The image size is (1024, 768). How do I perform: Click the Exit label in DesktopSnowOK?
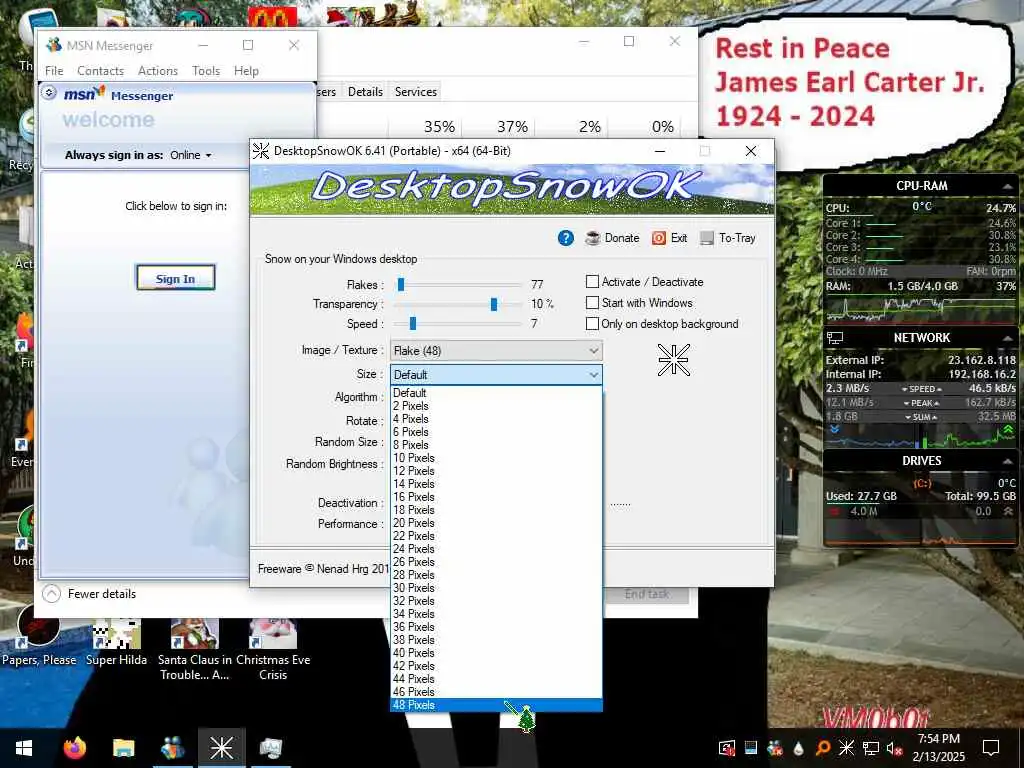(x=679, y=238)
